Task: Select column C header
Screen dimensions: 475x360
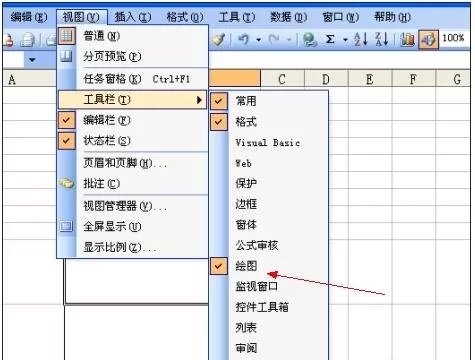Action: pyautogui.click(x=282, y=79)
